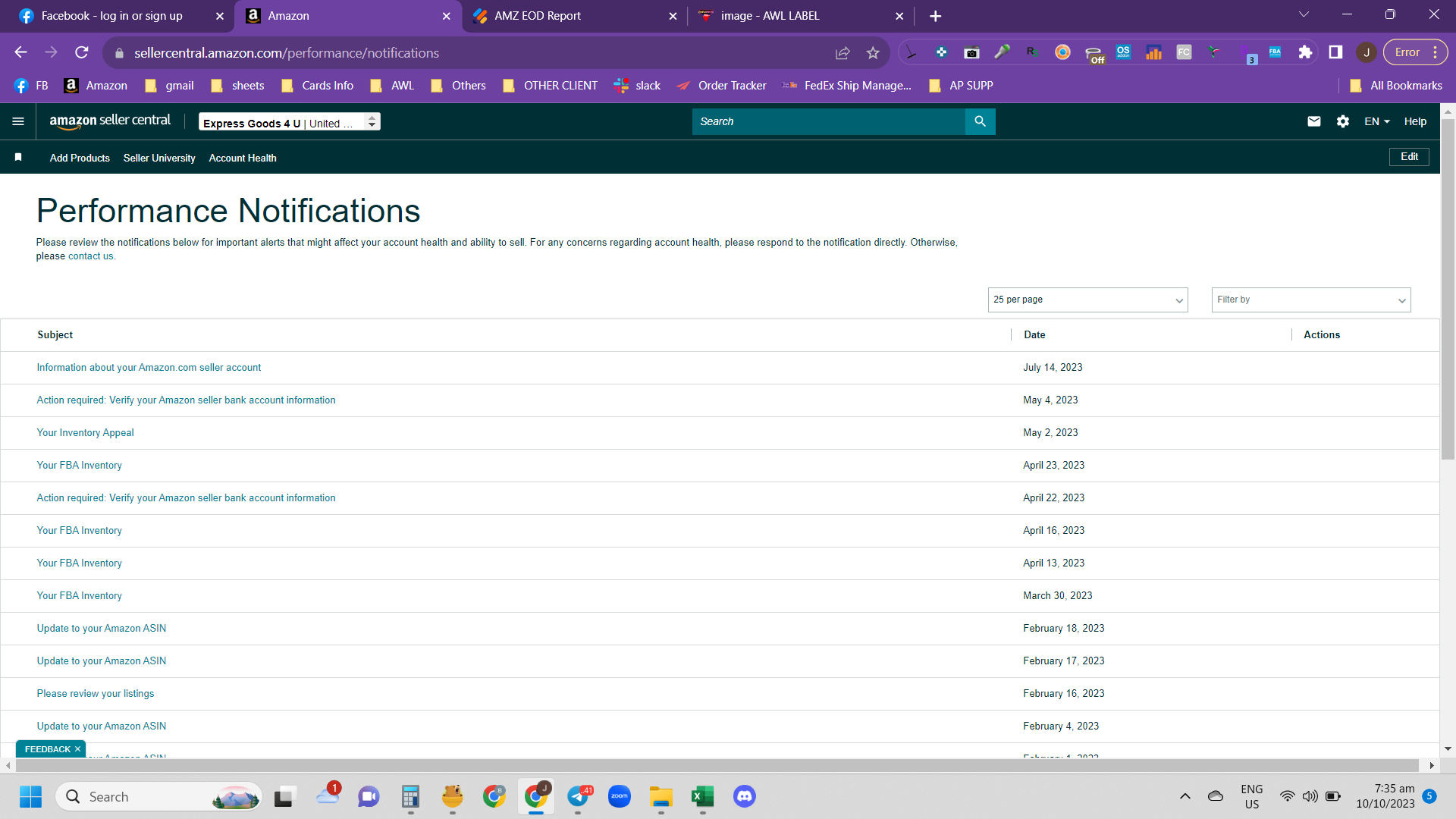Click the horizontal scrollbar at page bottom

717,766
